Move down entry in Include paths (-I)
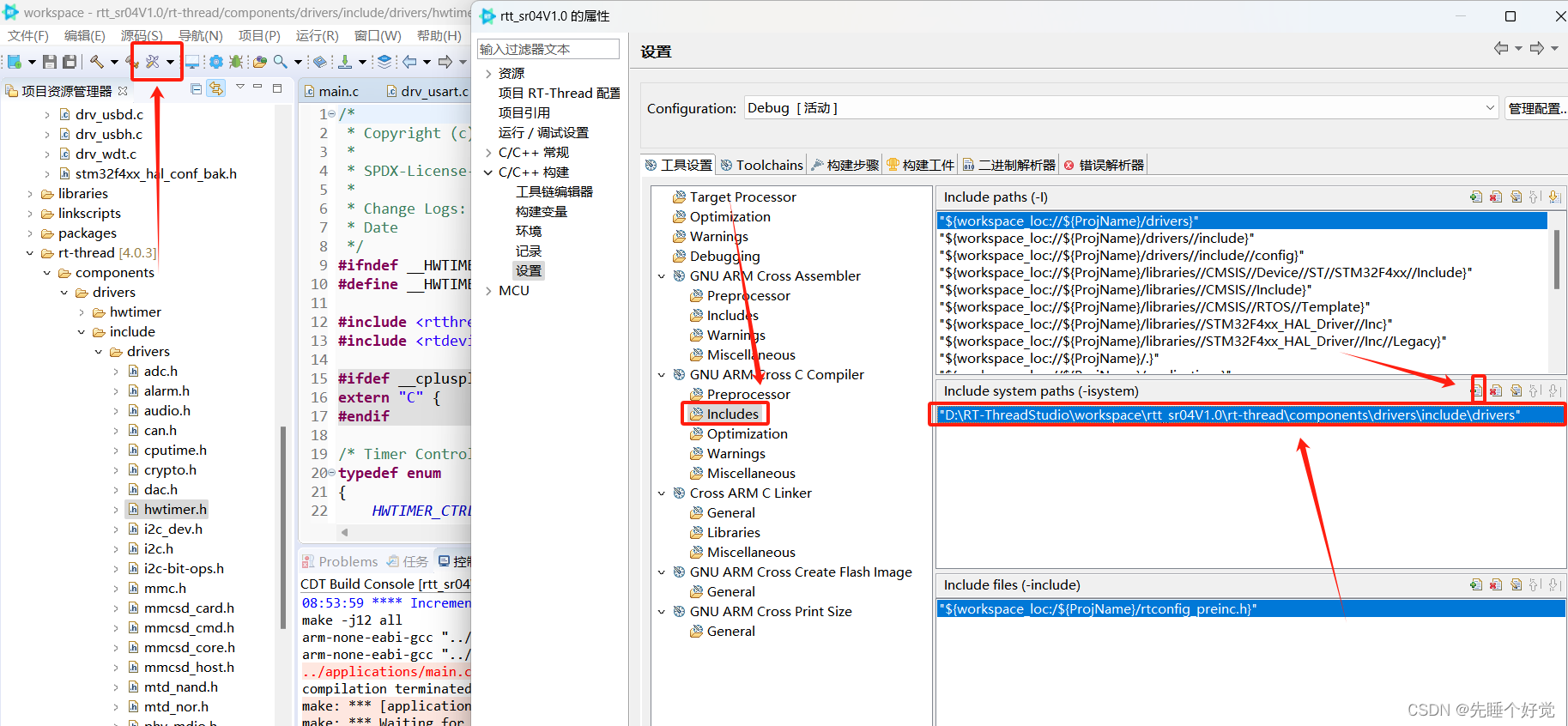The width and height of the screenshot is (1568, 726). [x=1554, y=197]
